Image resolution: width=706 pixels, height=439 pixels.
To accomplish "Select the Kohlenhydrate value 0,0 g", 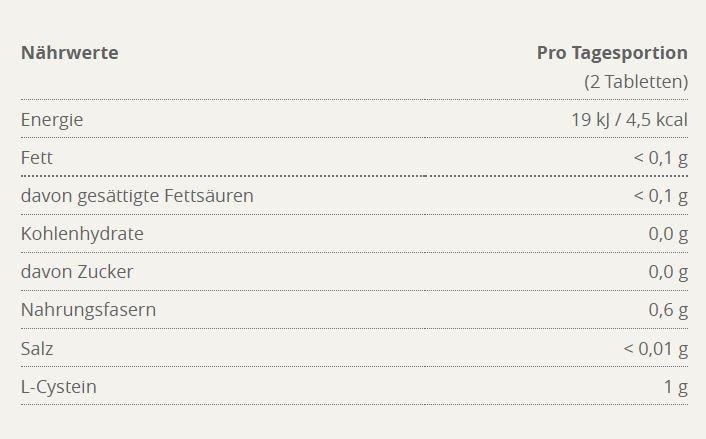I will 668,234.
